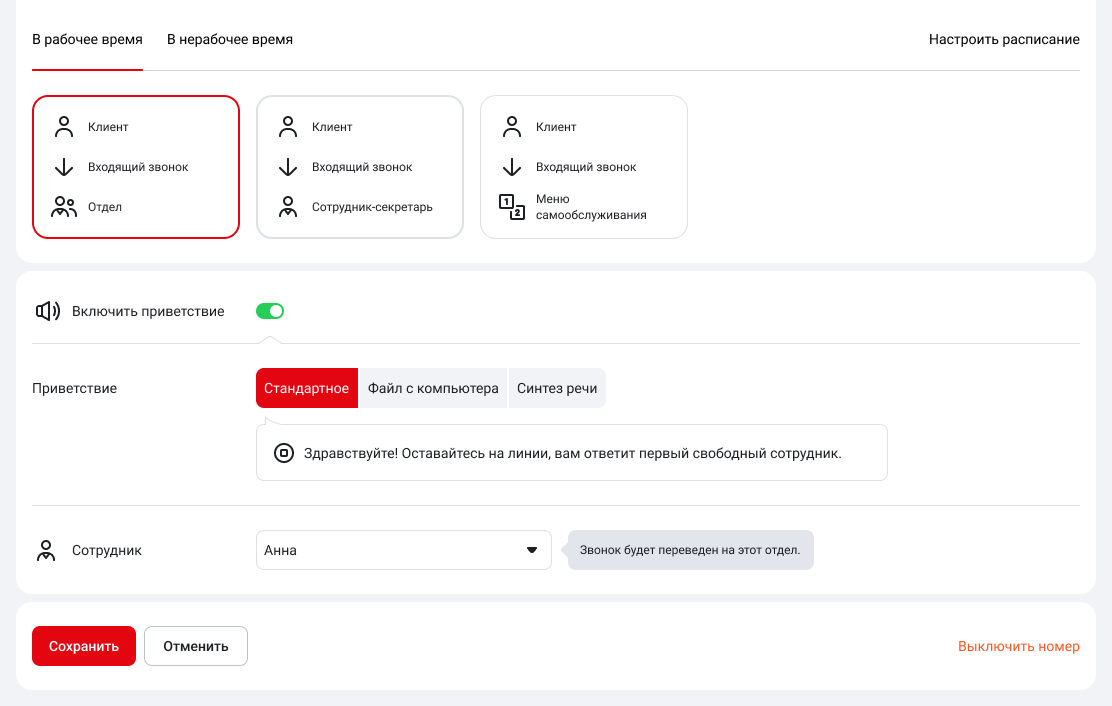Viewport: 1112px width, 706px height.
Task: Open the В рабочее время tab
Action: [87, 40]
